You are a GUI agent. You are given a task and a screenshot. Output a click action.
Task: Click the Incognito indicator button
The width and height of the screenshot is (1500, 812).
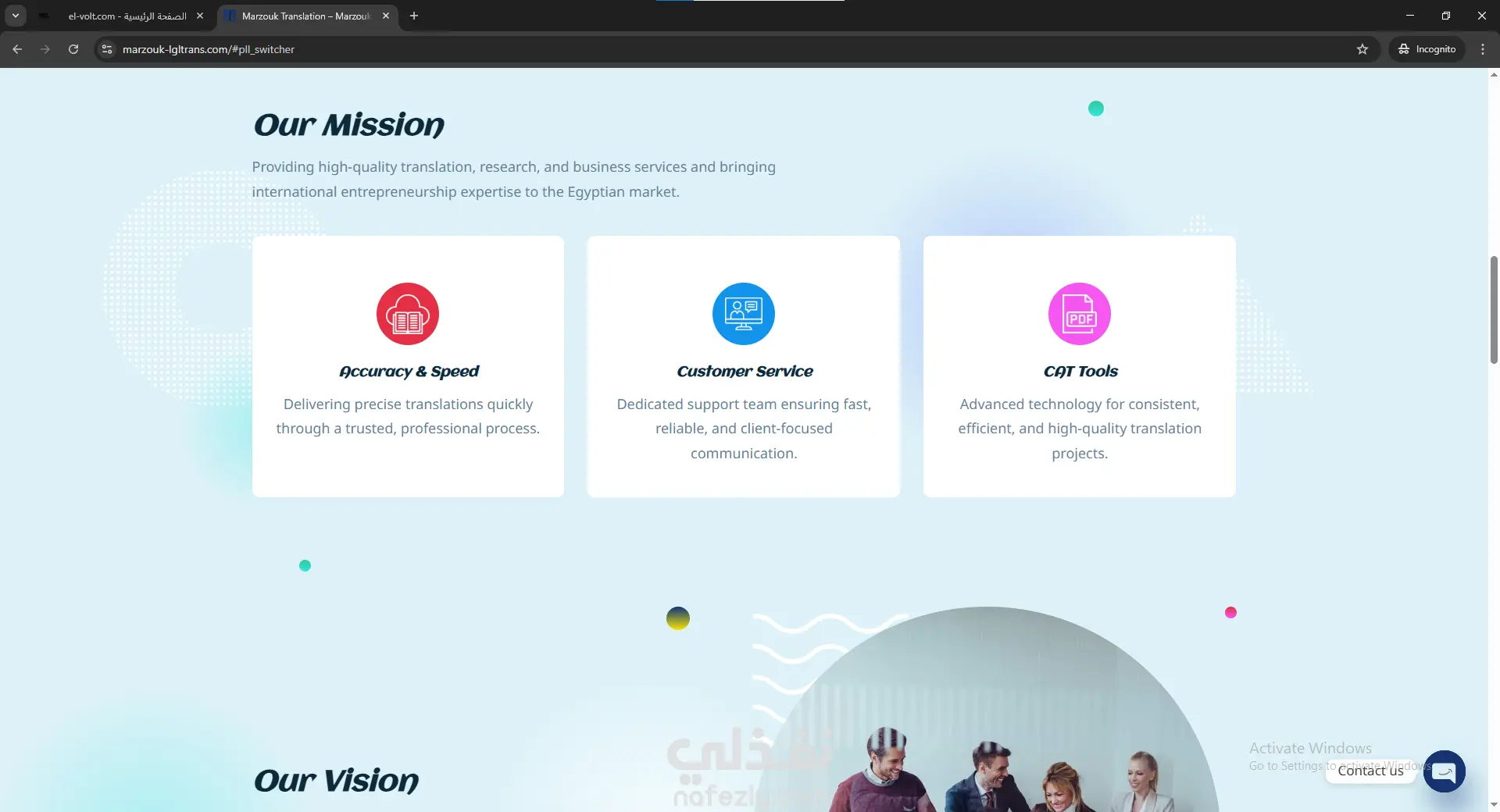coord(1427,49)
